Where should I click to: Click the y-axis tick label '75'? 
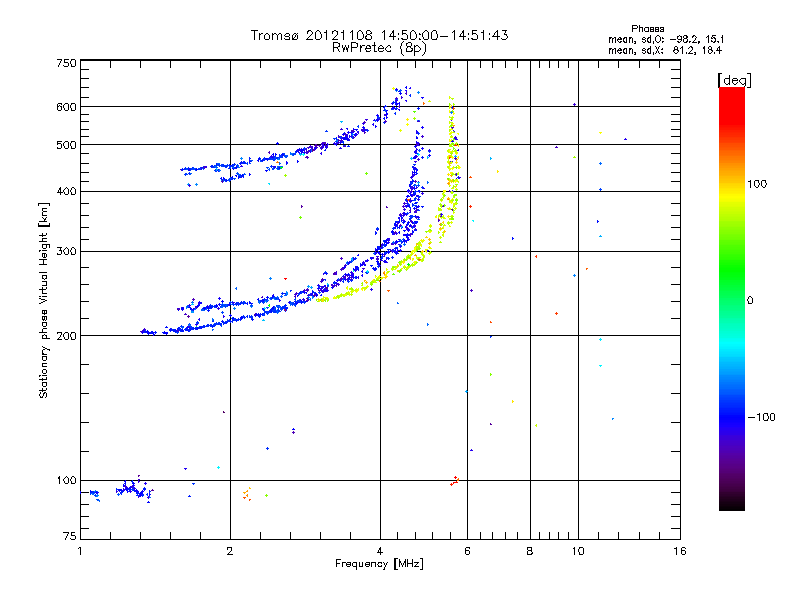pyautogui.click(x=70, y=536)
